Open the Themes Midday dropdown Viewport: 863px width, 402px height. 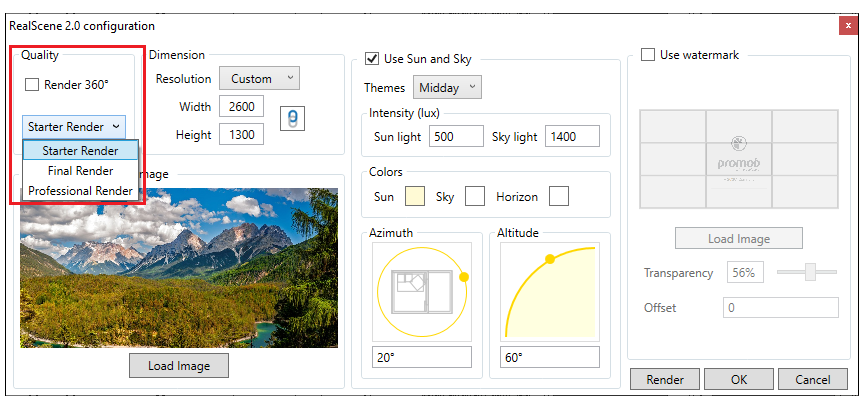(x=447, y=88)
